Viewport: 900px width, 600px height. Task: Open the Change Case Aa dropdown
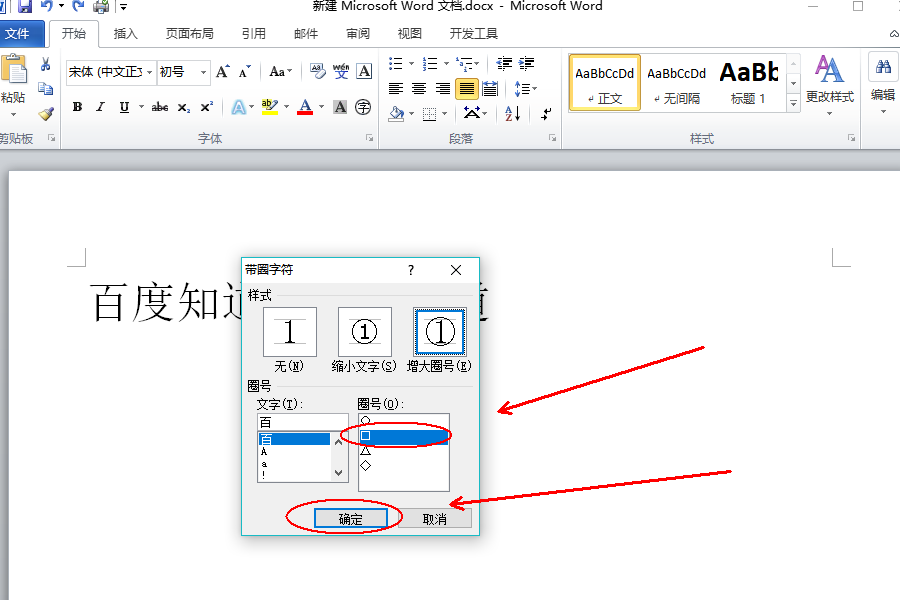click(281, 72)
